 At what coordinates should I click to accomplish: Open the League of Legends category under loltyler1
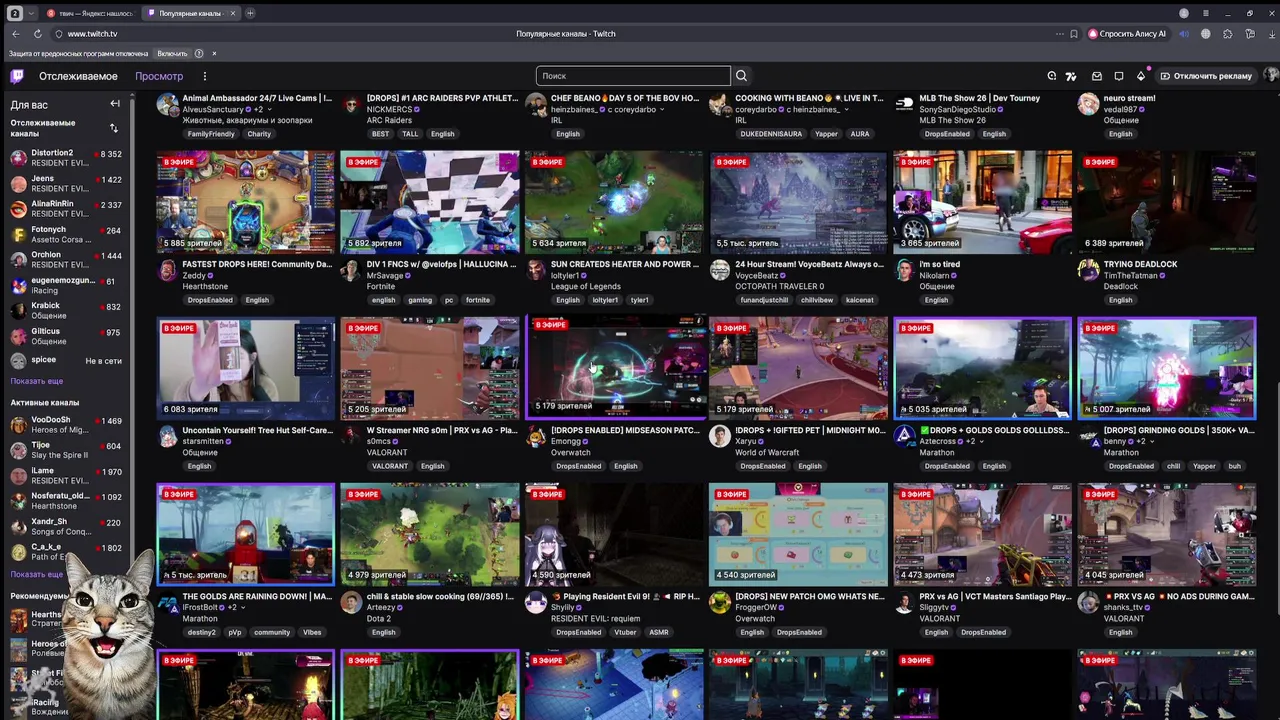(586, 286)
